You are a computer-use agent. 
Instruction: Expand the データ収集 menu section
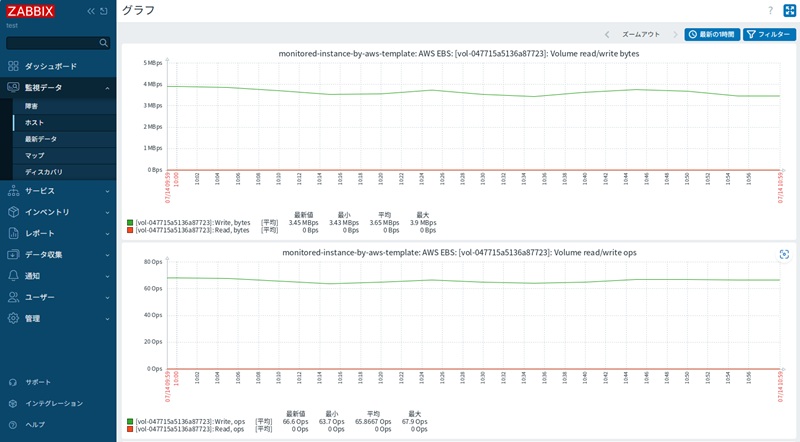[58, 255]
